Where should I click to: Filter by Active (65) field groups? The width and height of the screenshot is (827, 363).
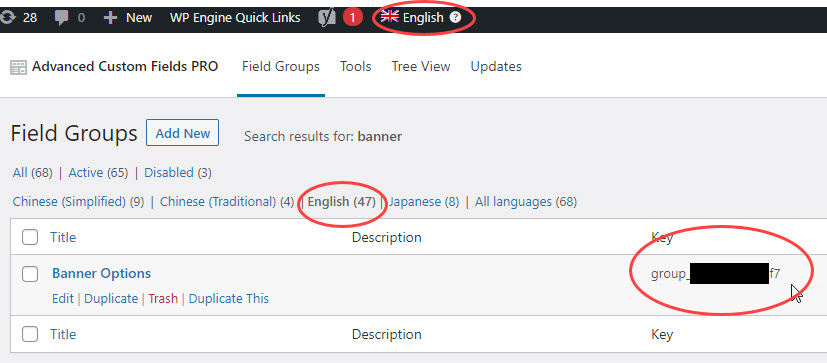(98, 173)
